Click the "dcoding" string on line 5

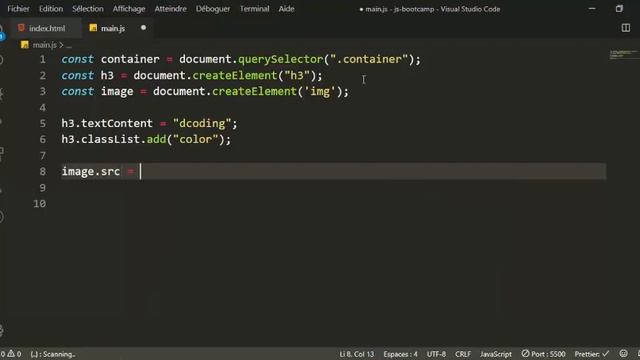(x=202, y=123)
